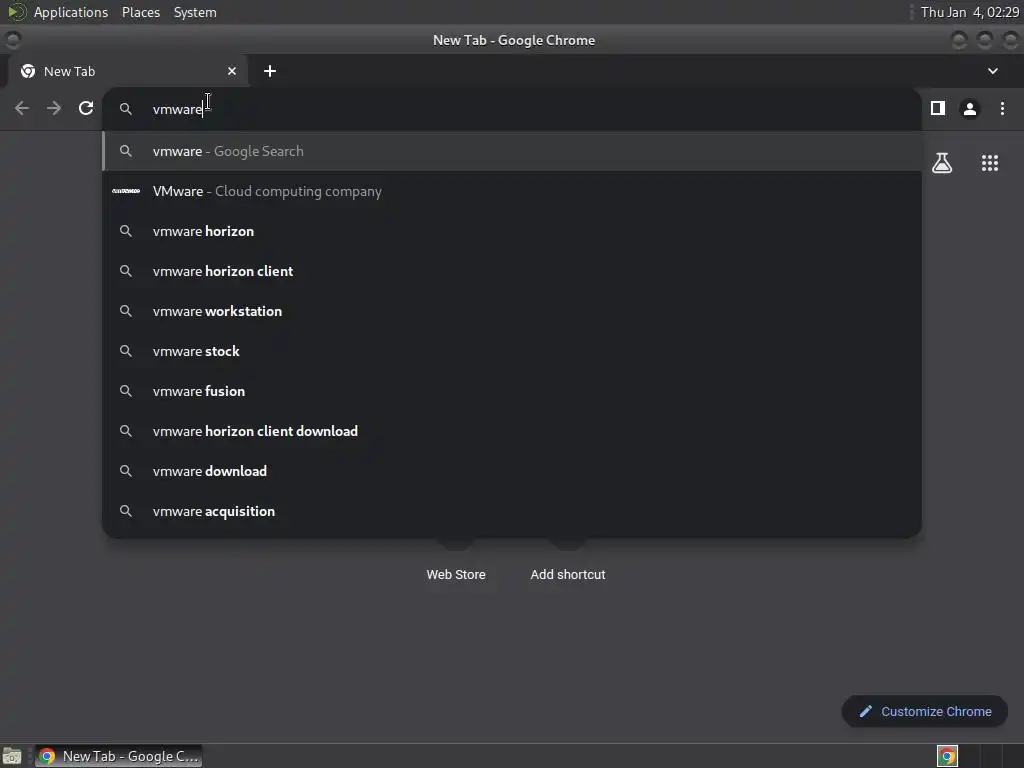The image size is (1024, 768).
Task: Click search icon beside 'vmware stock'
Action: coord(126,351)
